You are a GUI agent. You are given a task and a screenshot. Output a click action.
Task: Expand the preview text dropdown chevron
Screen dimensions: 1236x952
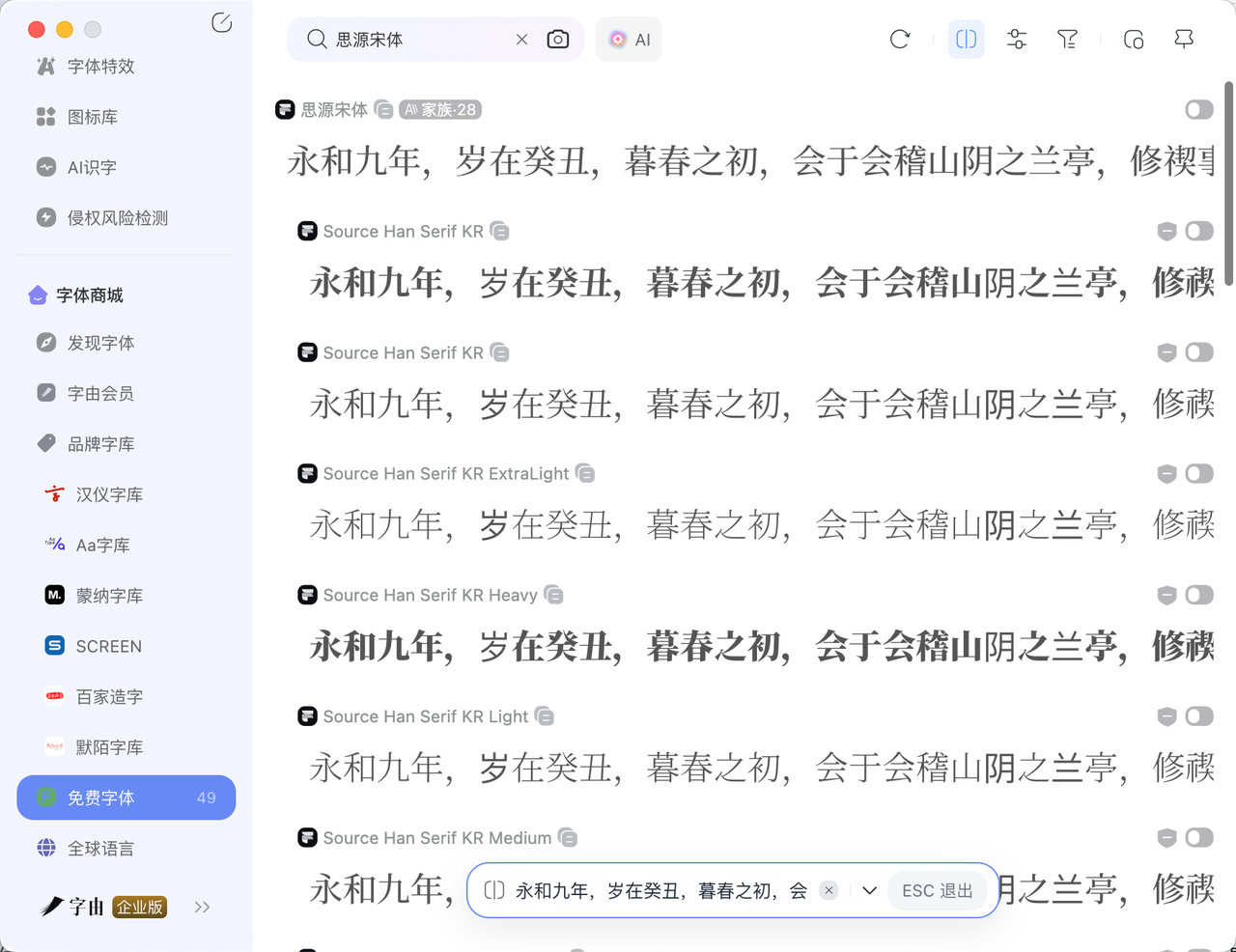click(869, 890)
